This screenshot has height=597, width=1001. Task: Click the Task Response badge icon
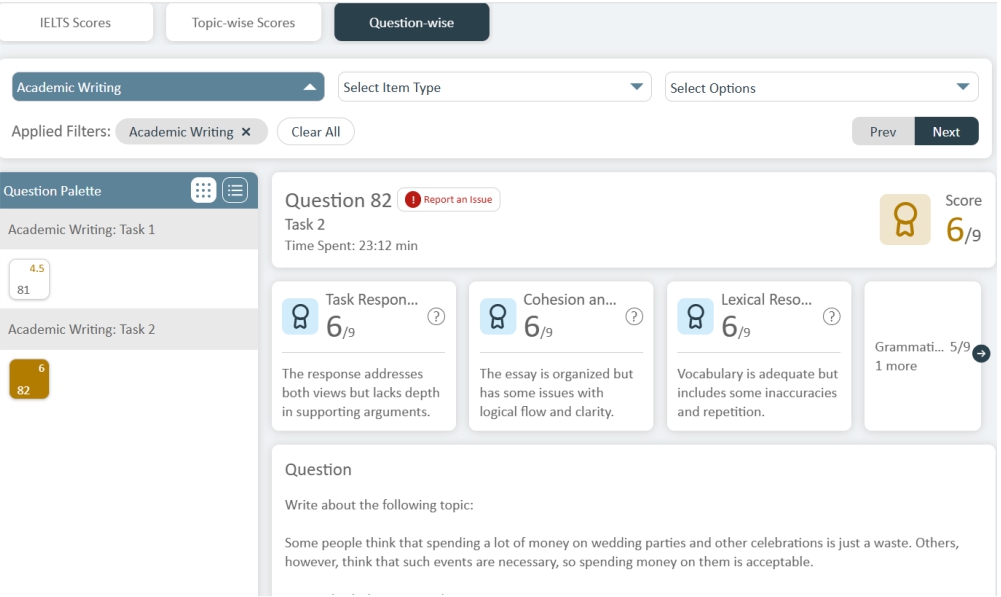[x=300, y=316]
